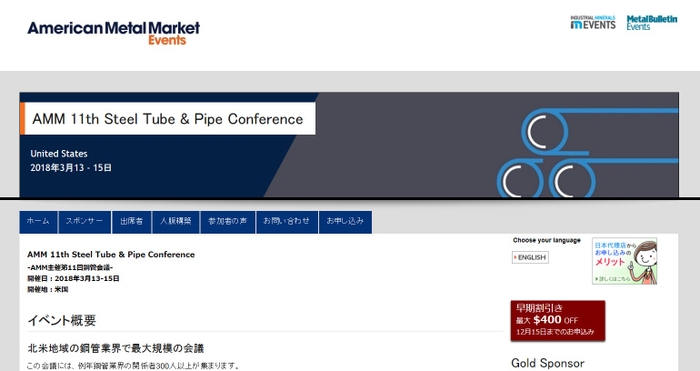
Task: Click the Gold Sponsor heading
Action: click(548, 363)
